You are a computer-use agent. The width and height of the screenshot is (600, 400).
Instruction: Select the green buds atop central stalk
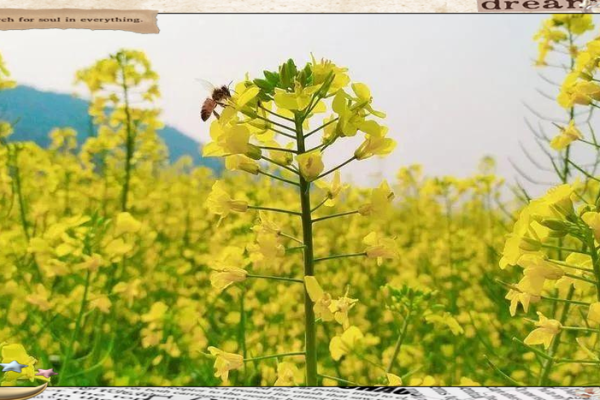pos(285,76)
